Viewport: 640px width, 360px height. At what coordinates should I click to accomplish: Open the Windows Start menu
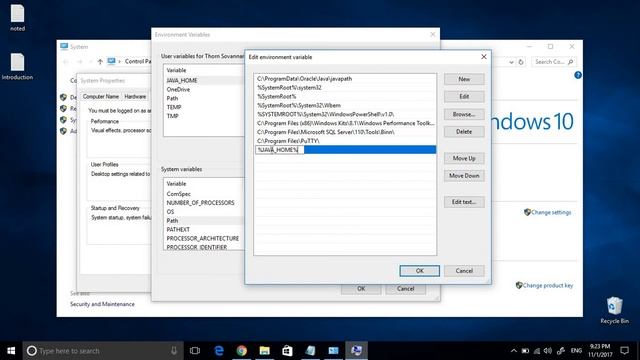click(x=11, y=351)
